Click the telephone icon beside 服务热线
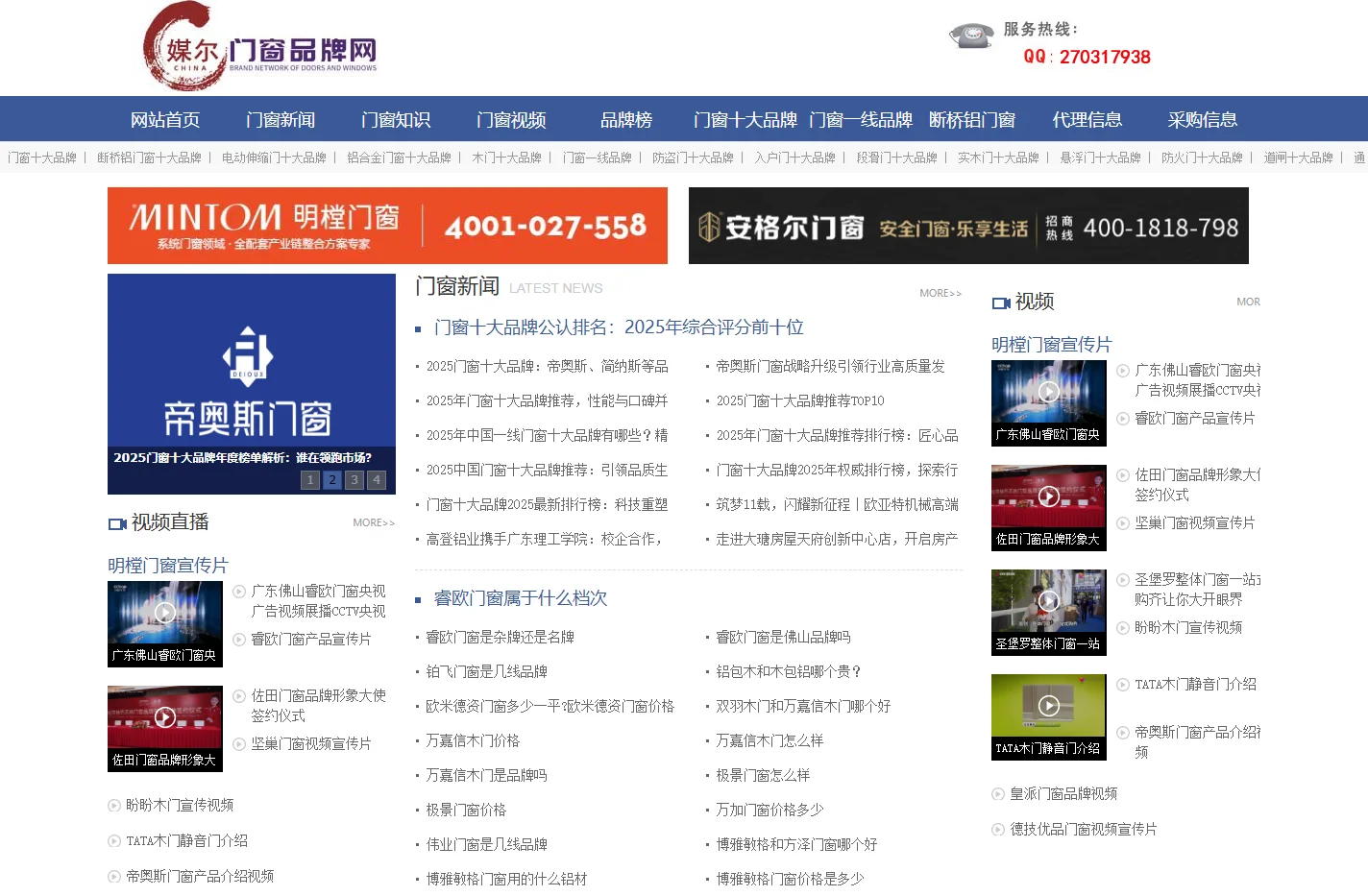The width and height of the screenshot is (1368, 896). [x=971, y=36]
